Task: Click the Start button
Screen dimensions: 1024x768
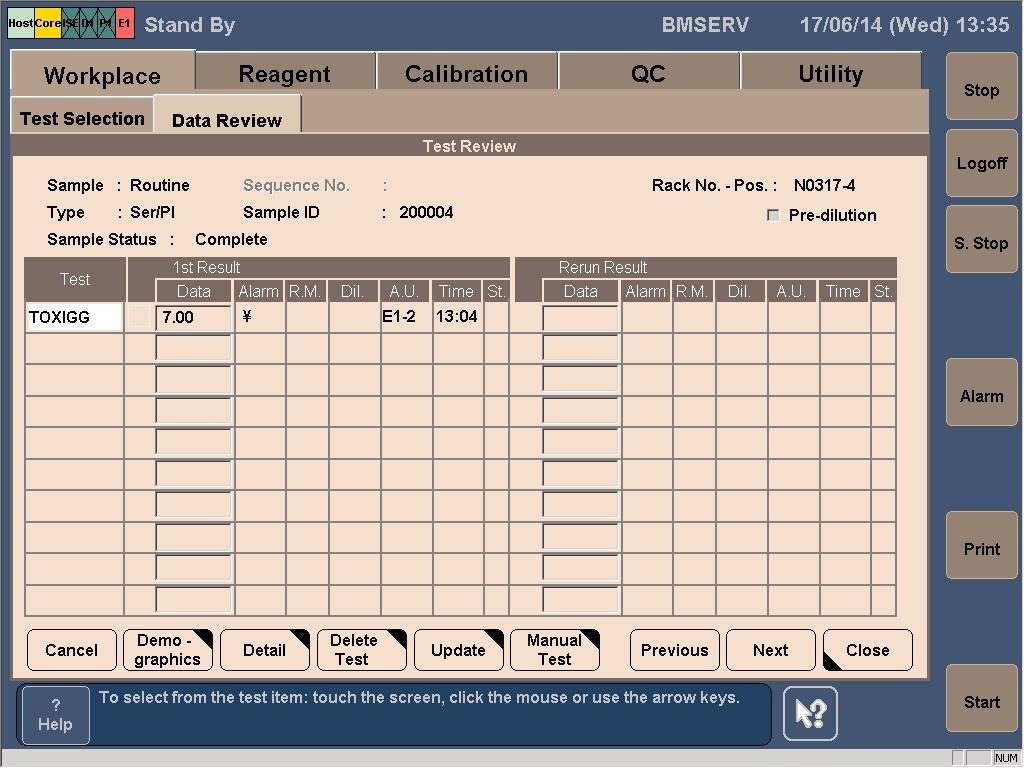Action: tap(982, 701)
